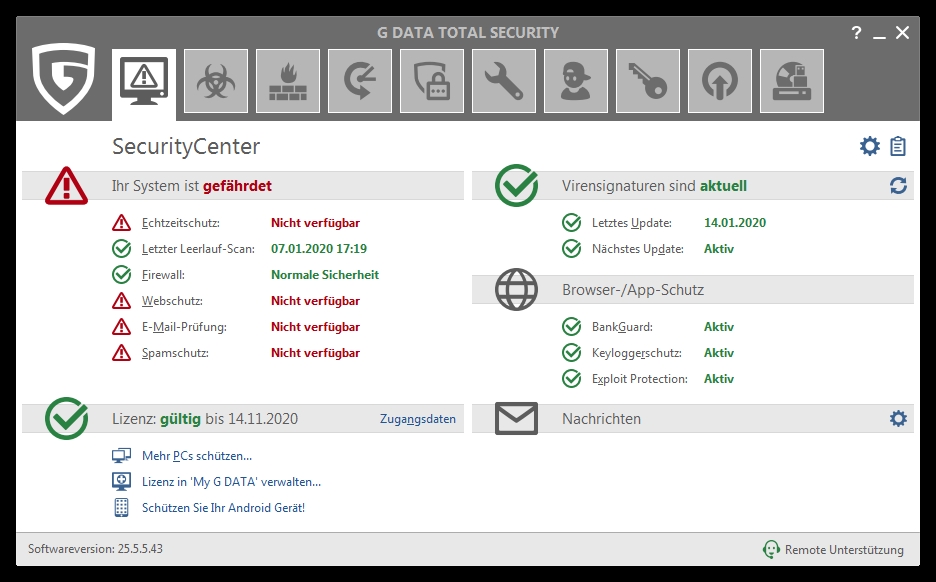Click the BankGuard check icon

click(x=571, y=327)
